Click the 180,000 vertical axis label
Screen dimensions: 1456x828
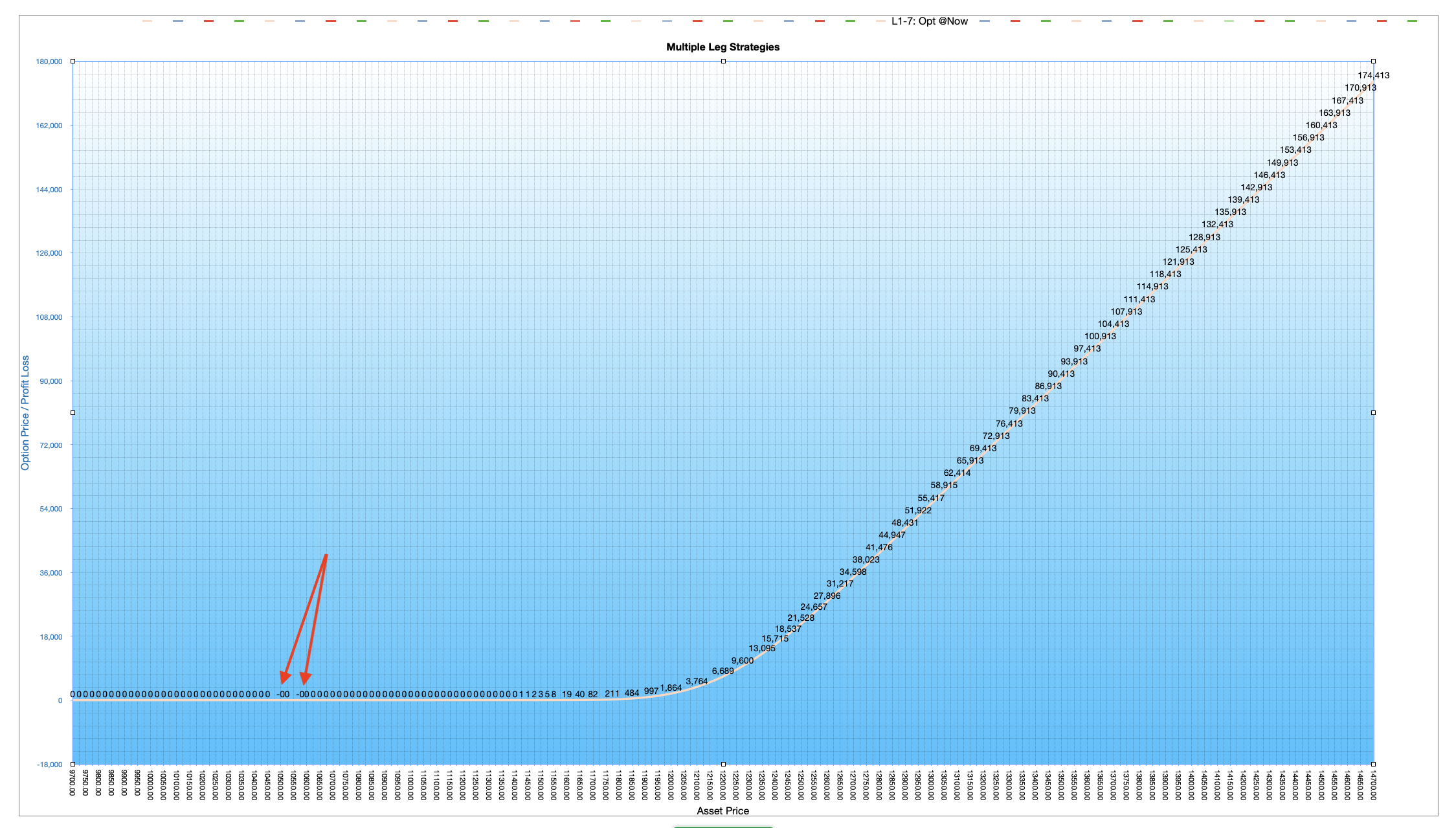click(x=49, y=62)
